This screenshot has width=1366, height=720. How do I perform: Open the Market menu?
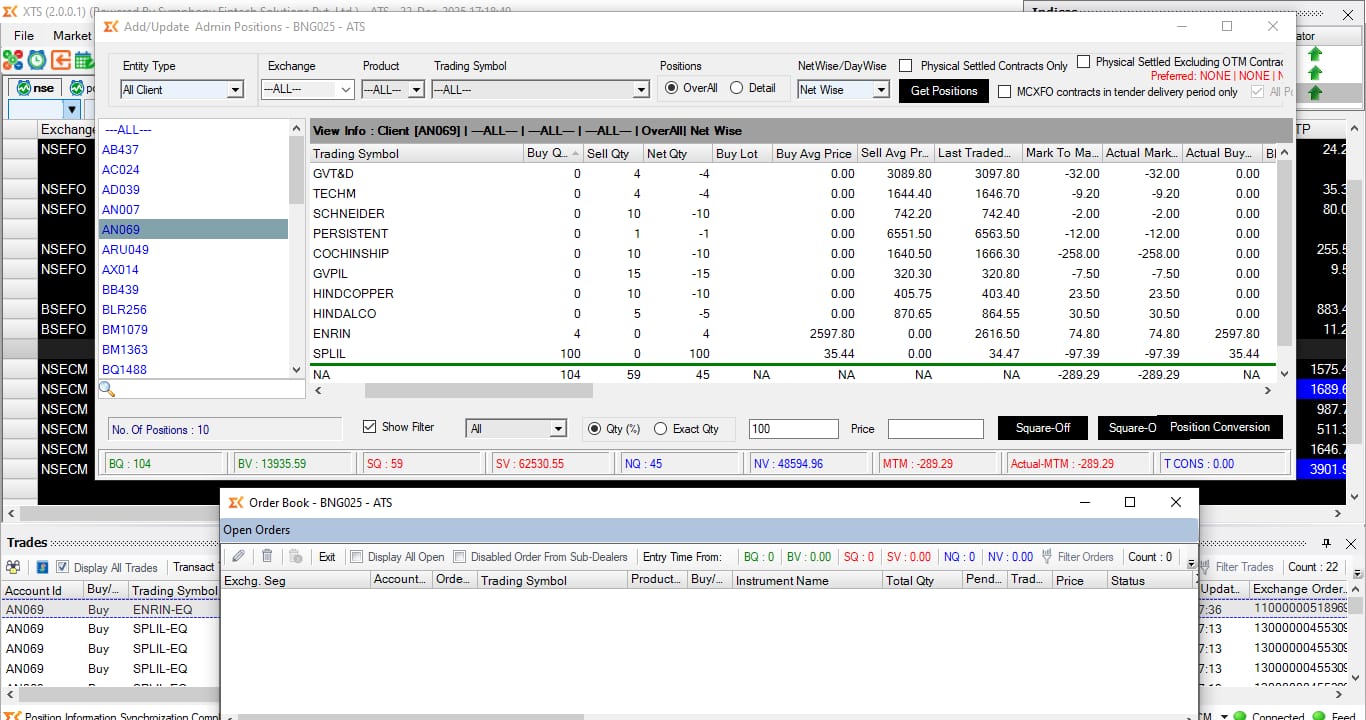click(x=71, y=35)
